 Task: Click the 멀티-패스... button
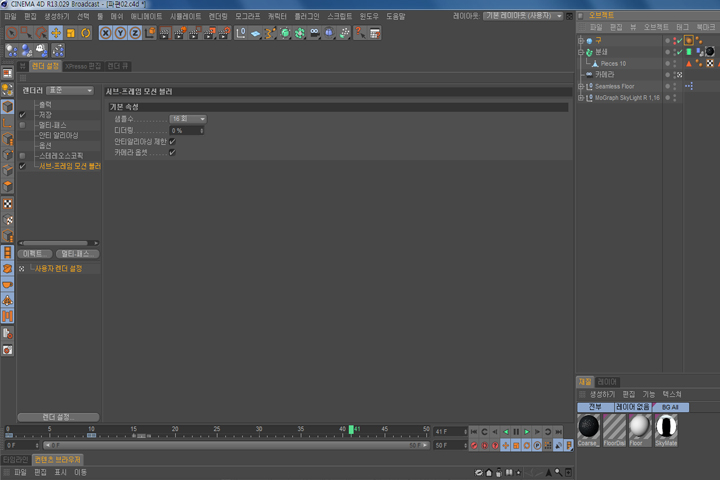click(x=77, y=254)
